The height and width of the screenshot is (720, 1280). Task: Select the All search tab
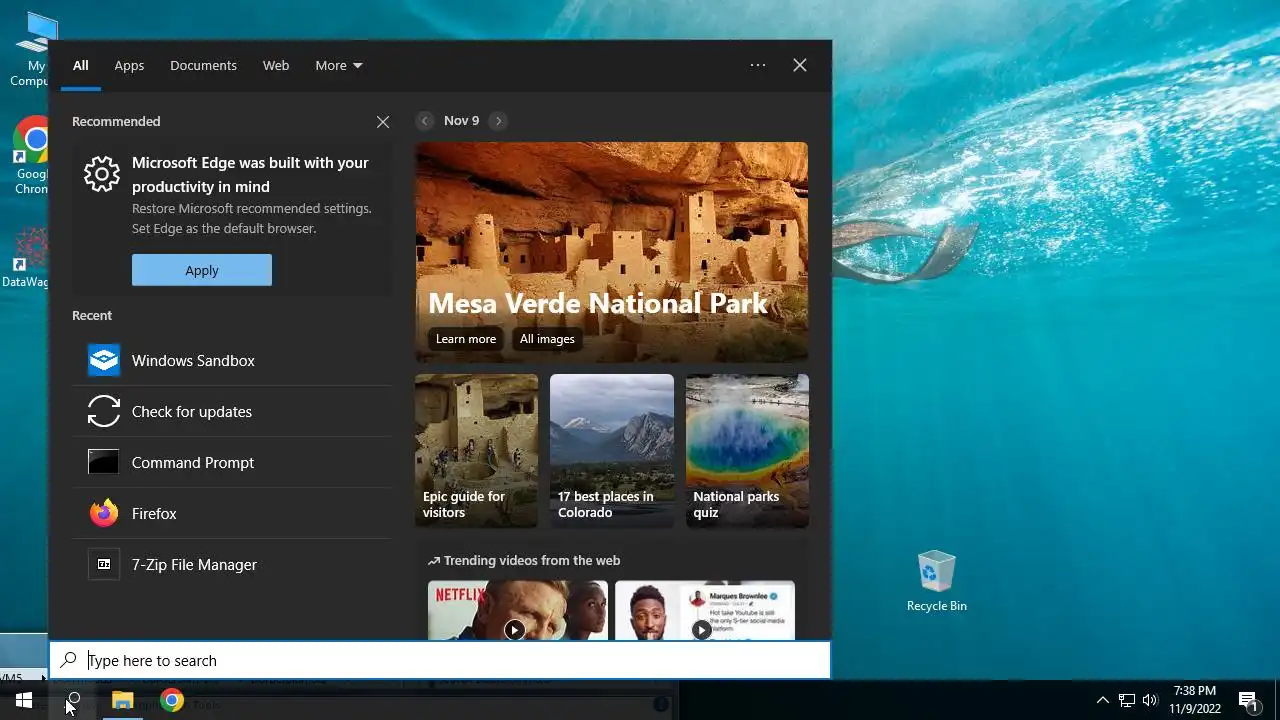pos(81,65)
